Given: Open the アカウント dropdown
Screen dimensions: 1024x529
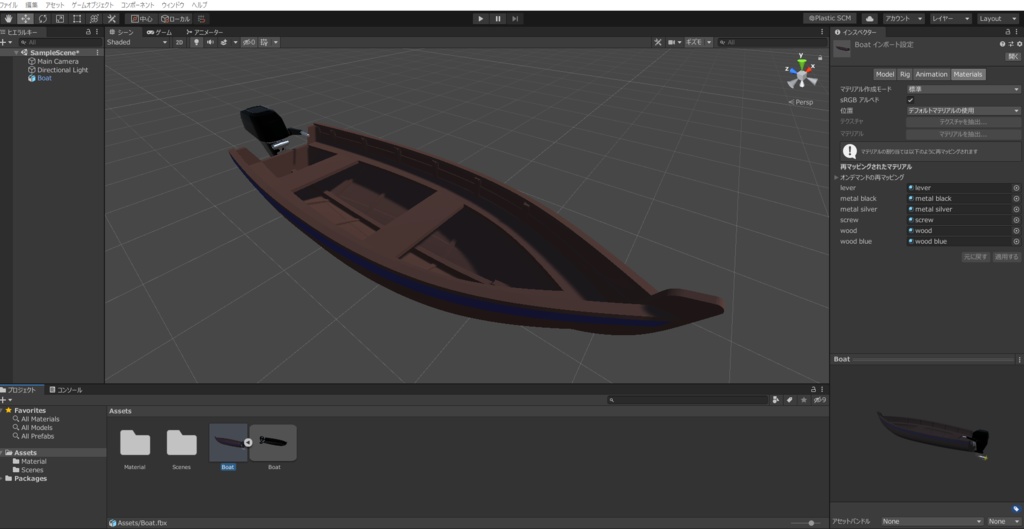Looking at the screenshot, I should 903,19.
